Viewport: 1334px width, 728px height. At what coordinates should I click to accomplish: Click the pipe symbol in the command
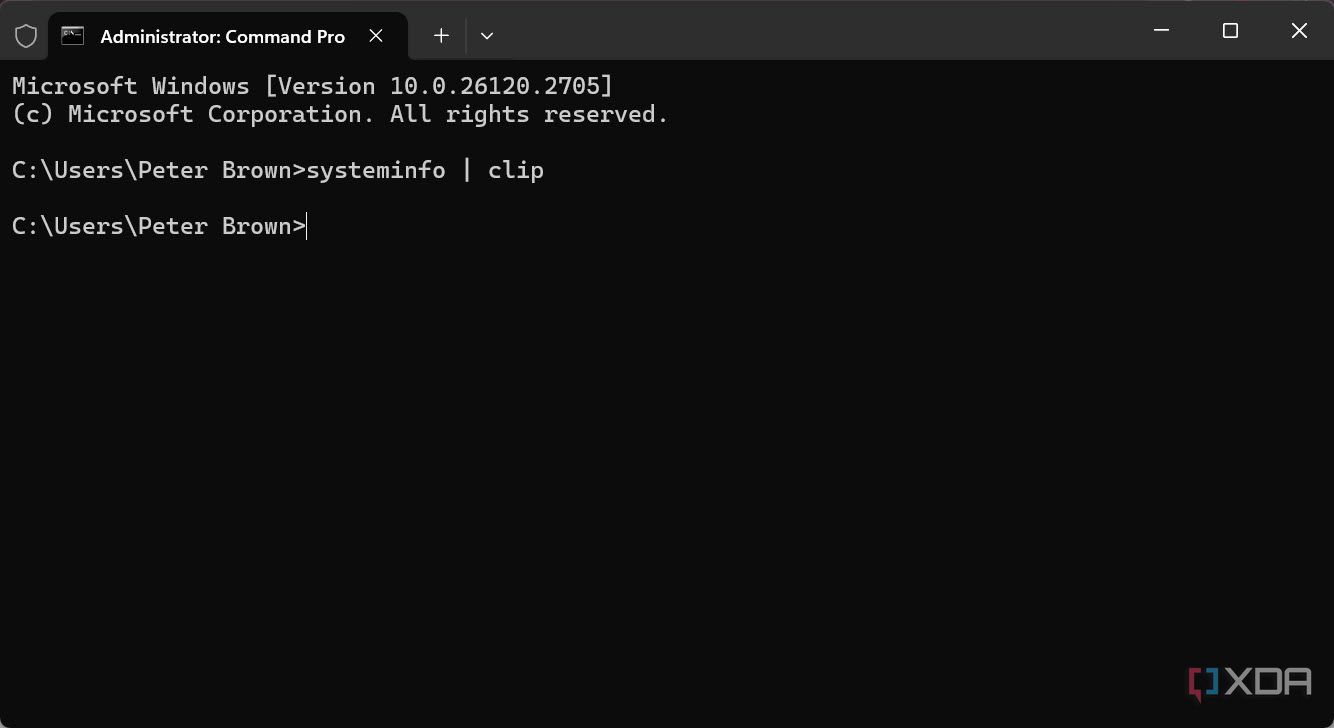(467, 170)
